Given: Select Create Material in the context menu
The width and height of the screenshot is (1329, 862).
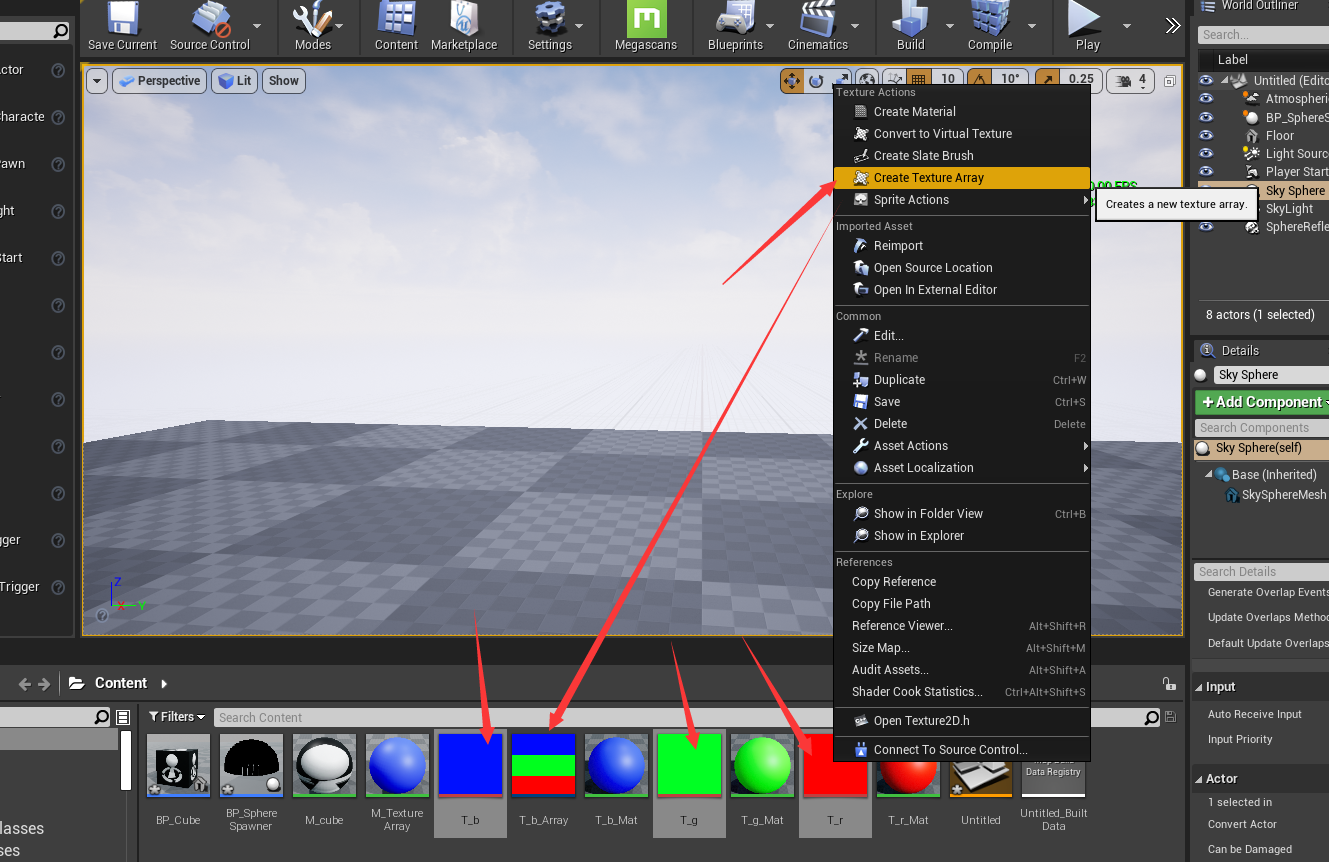Looking at the screenshot, I should [961, 112].
